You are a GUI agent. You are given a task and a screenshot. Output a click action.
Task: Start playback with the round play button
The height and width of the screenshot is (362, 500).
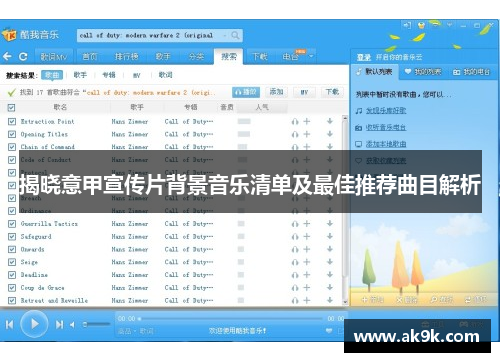[x=34, y=324]
